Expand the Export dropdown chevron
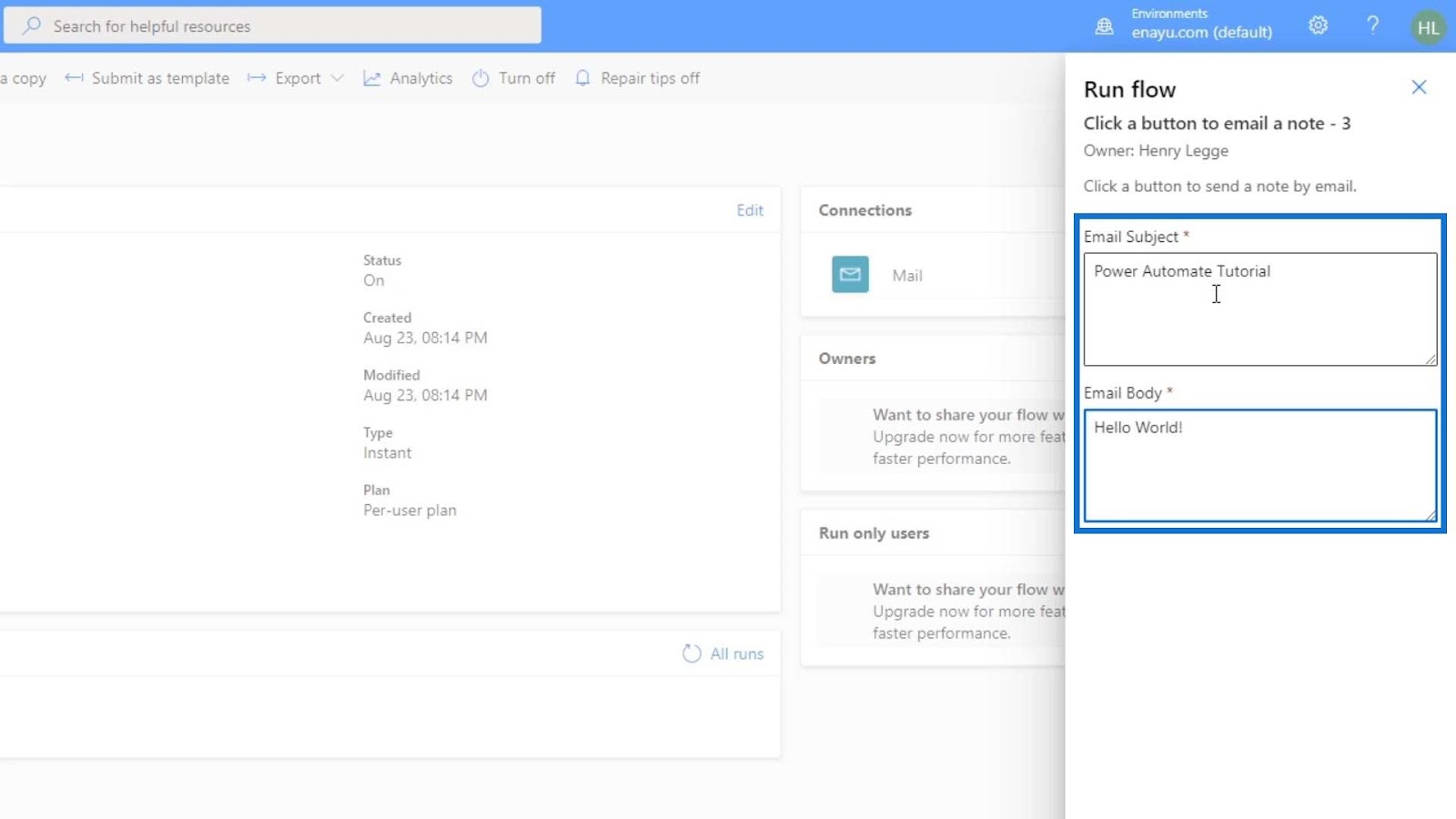The height and width of the screenshot is (819, 1456). click(x=338, y=78)
